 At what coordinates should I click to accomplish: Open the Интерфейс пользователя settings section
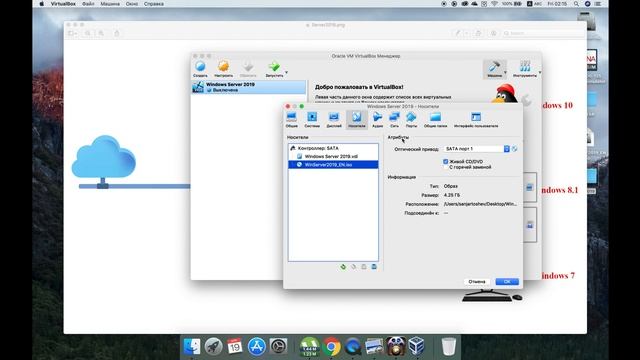tap(476, 120)
